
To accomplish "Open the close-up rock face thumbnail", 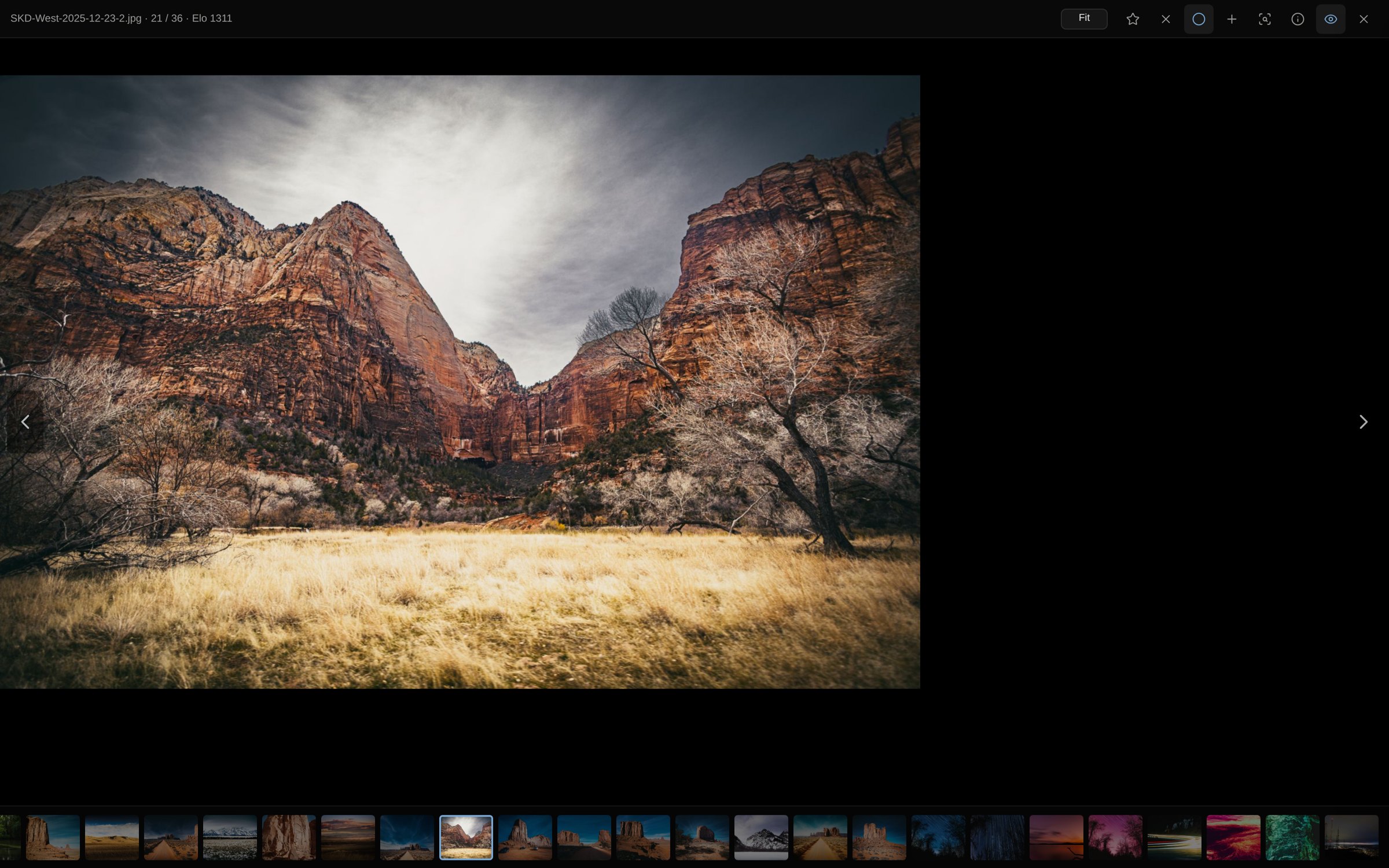I will (x=289, y=837).
